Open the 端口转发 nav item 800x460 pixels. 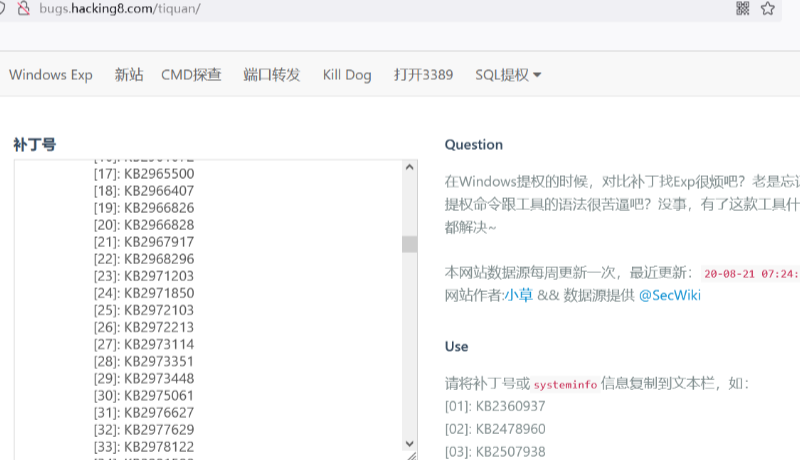coord(271,75)
